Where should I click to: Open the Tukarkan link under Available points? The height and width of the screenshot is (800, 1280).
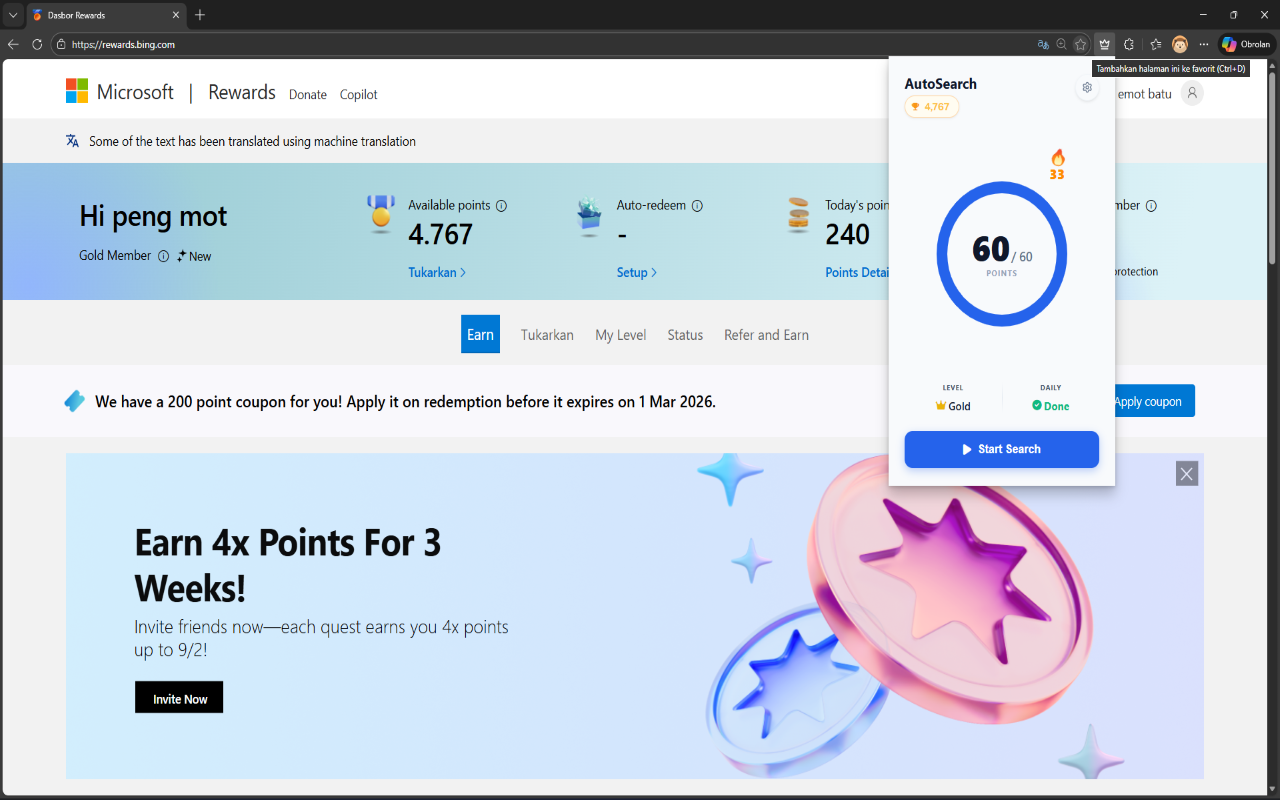pyautogui.click(x=437, y=272)
